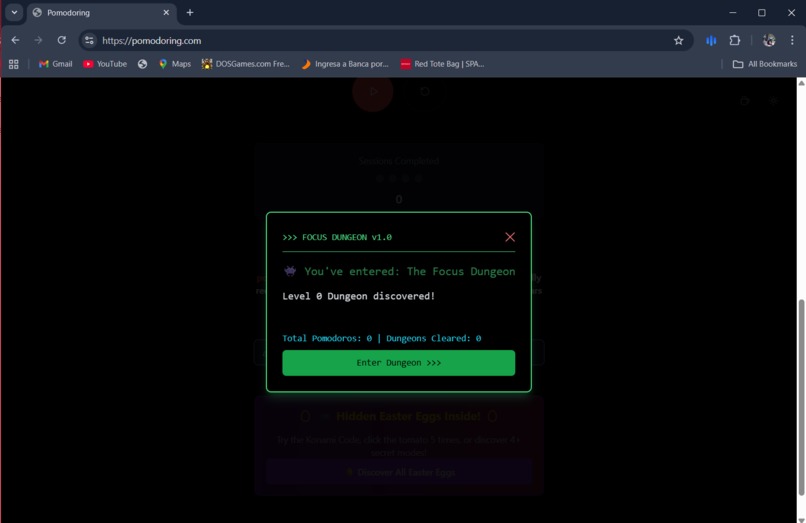The height and width of the screenshot is (523, 806).
Task: Open the Chrome profile avatar
Action: click(769, 40)
